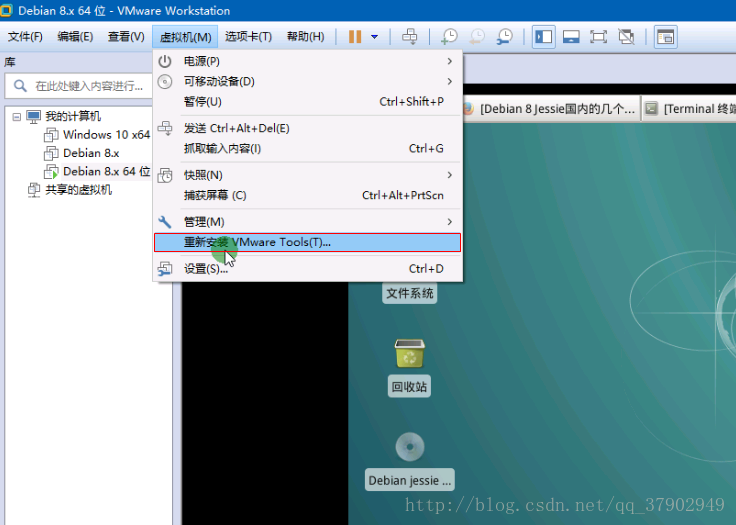Viewport: 736px width, 525px height.
Task: Select 暂停(U) from the menu
Action: 307,101
